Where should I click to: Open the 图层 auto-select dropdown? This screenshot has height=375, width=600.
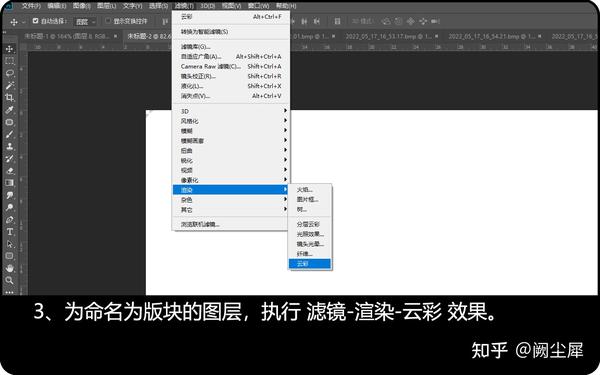pos(85,22)
